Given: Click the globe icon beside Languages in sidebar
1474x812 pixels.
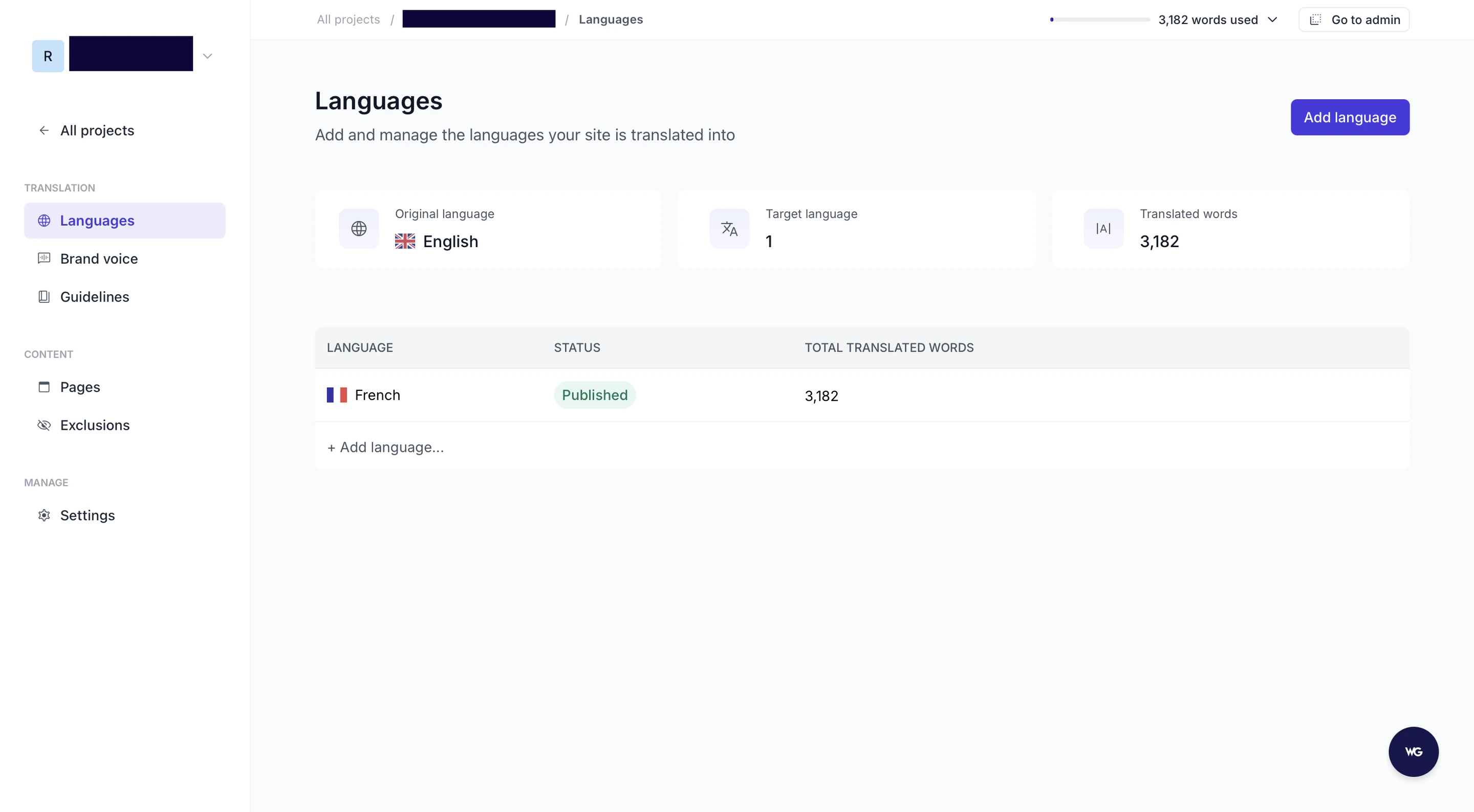Looking at the screenshot, I should click(x=44, y=221).
